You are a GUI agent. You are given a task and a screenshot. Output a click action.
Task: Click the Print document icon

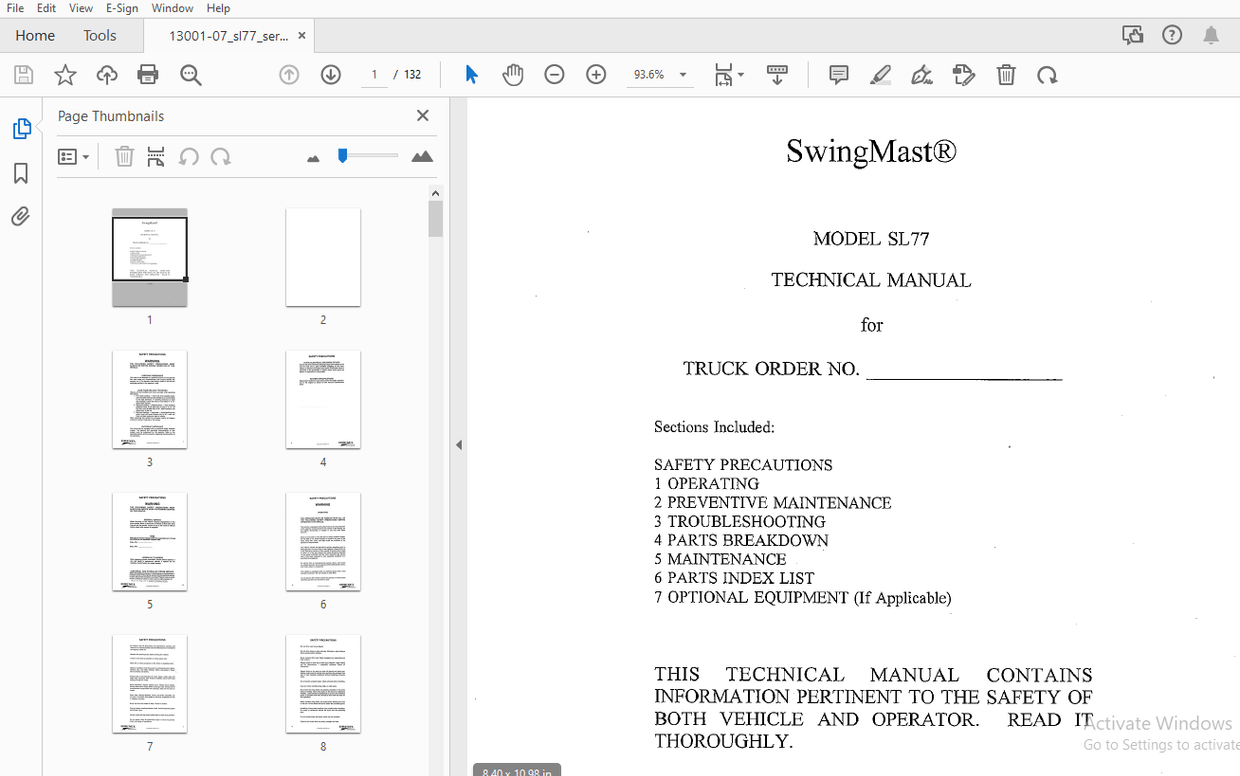click(147, 74)
